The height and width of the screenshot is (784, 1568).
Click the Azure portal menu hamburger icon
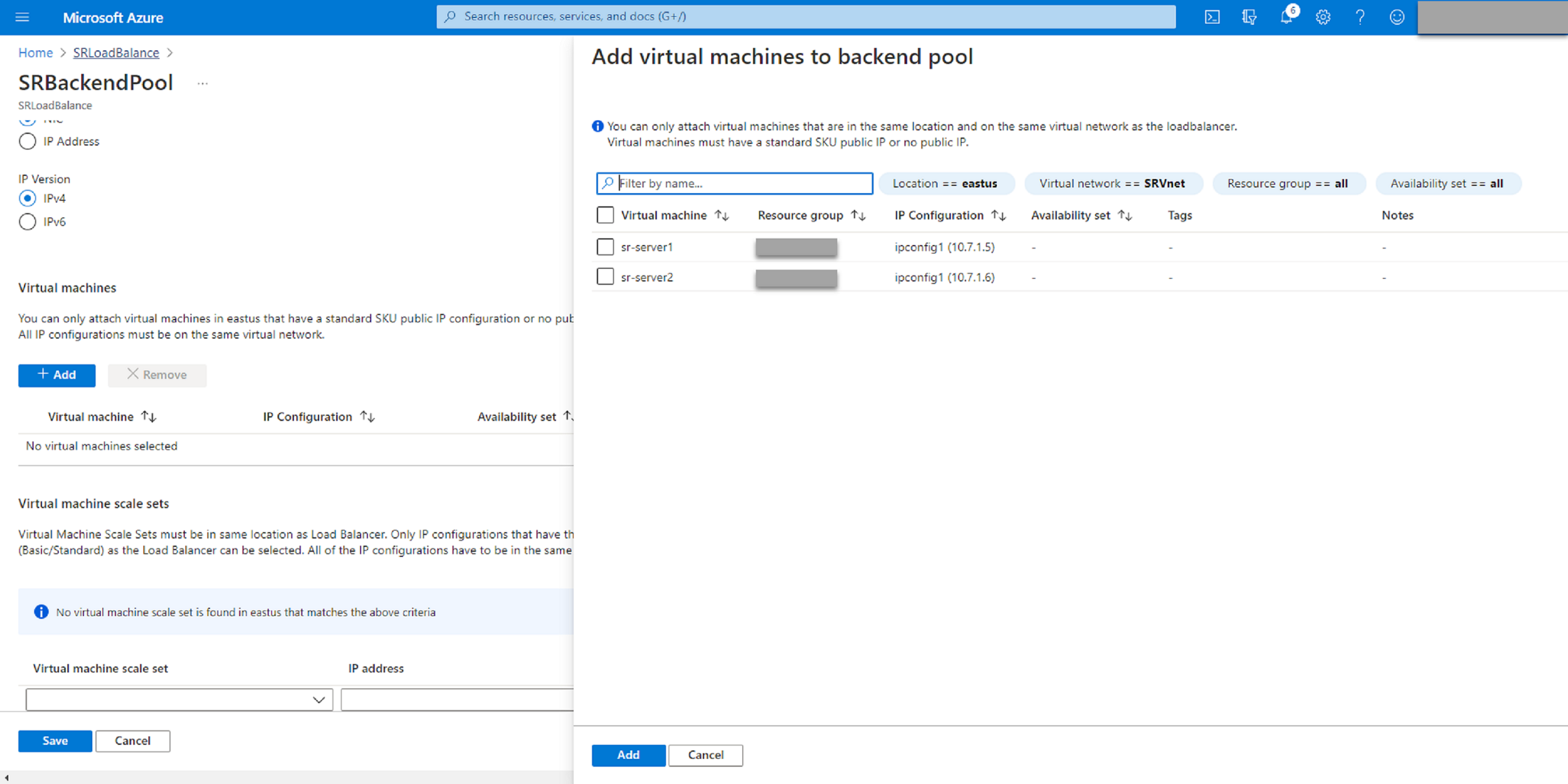click(22, 17)
